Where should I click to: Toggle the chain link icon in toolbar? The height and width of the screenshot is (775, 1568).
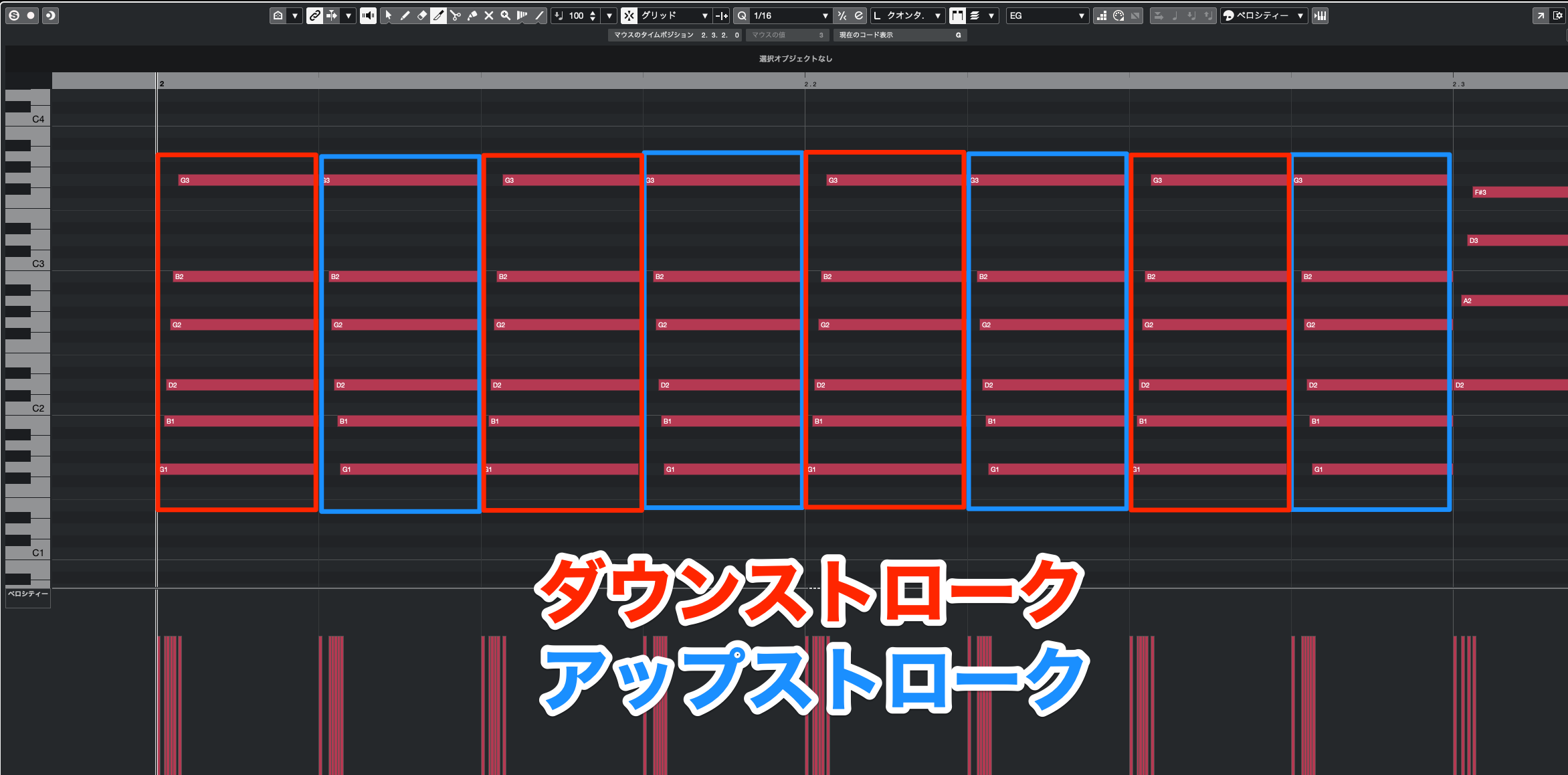[x=314, y=15]
